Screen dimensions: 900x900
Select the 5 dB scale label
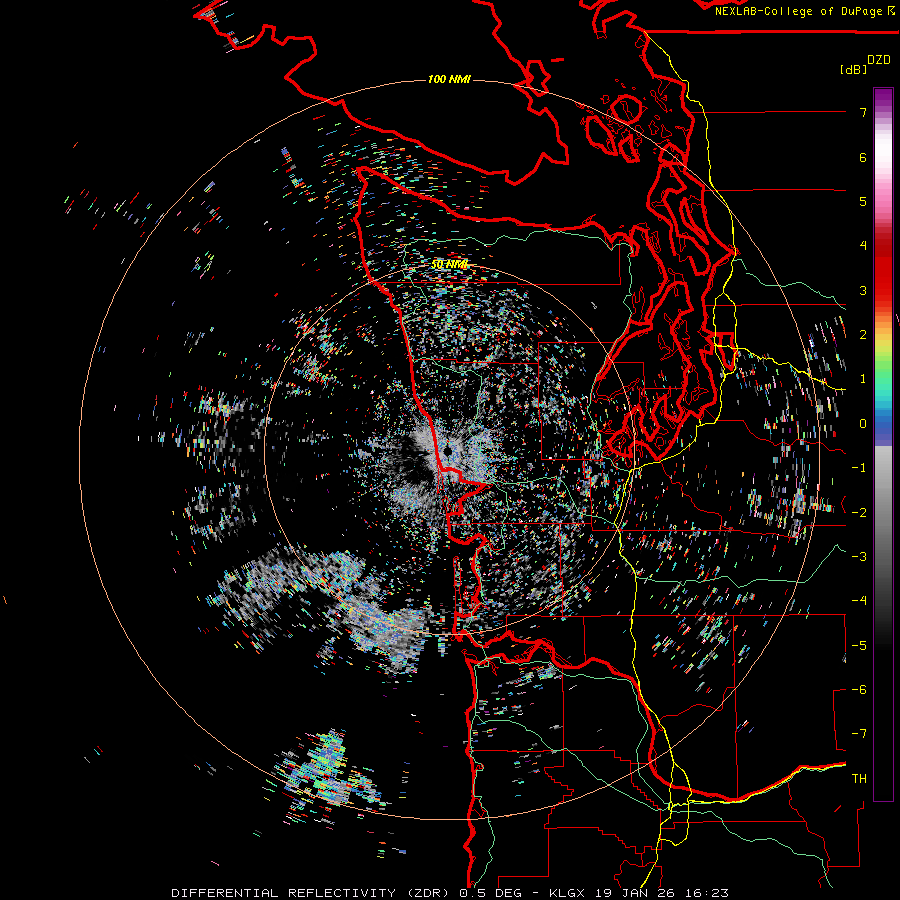pos(863,201)
